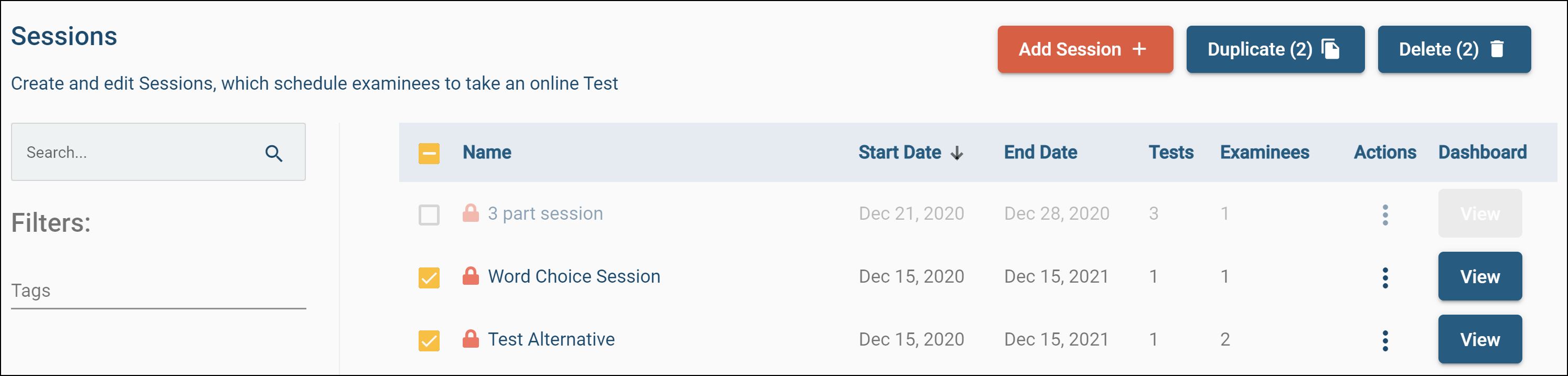Open actions menu for Word Choice Session
The width and height of the screenshot is (1568, 376).
click(1385, 277)
